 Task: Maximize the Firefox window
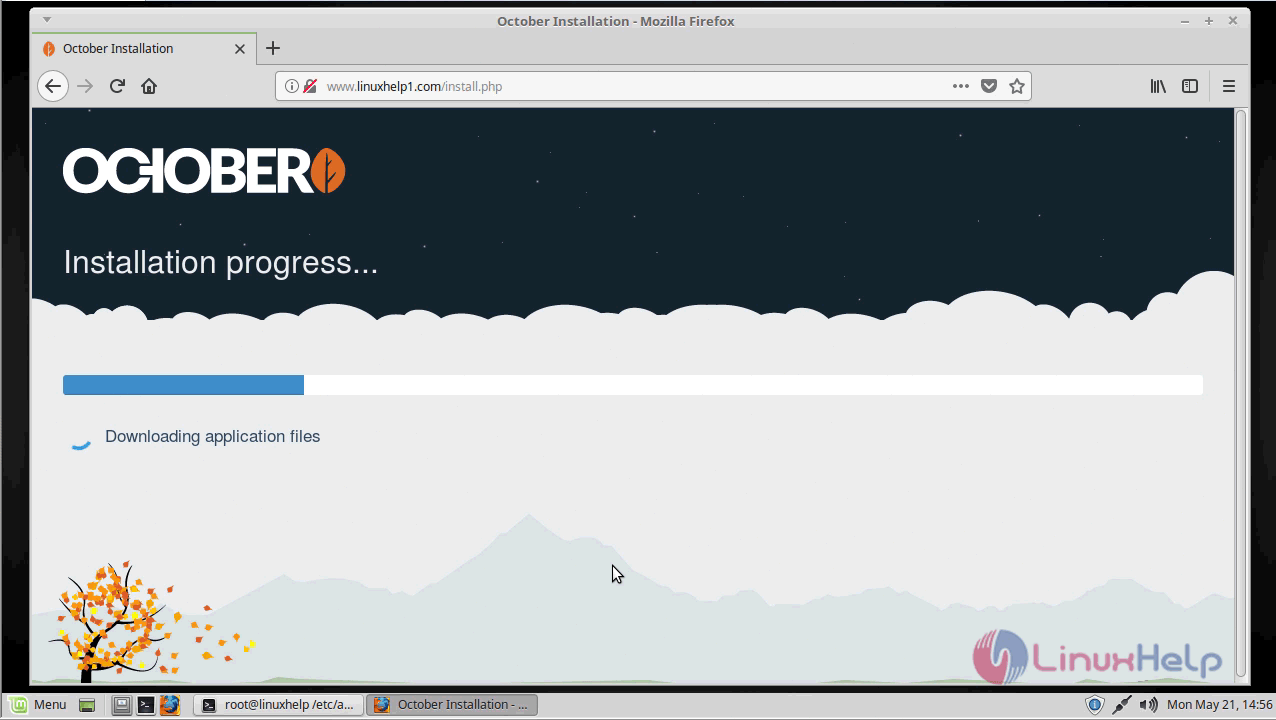tap(1209, 20)
